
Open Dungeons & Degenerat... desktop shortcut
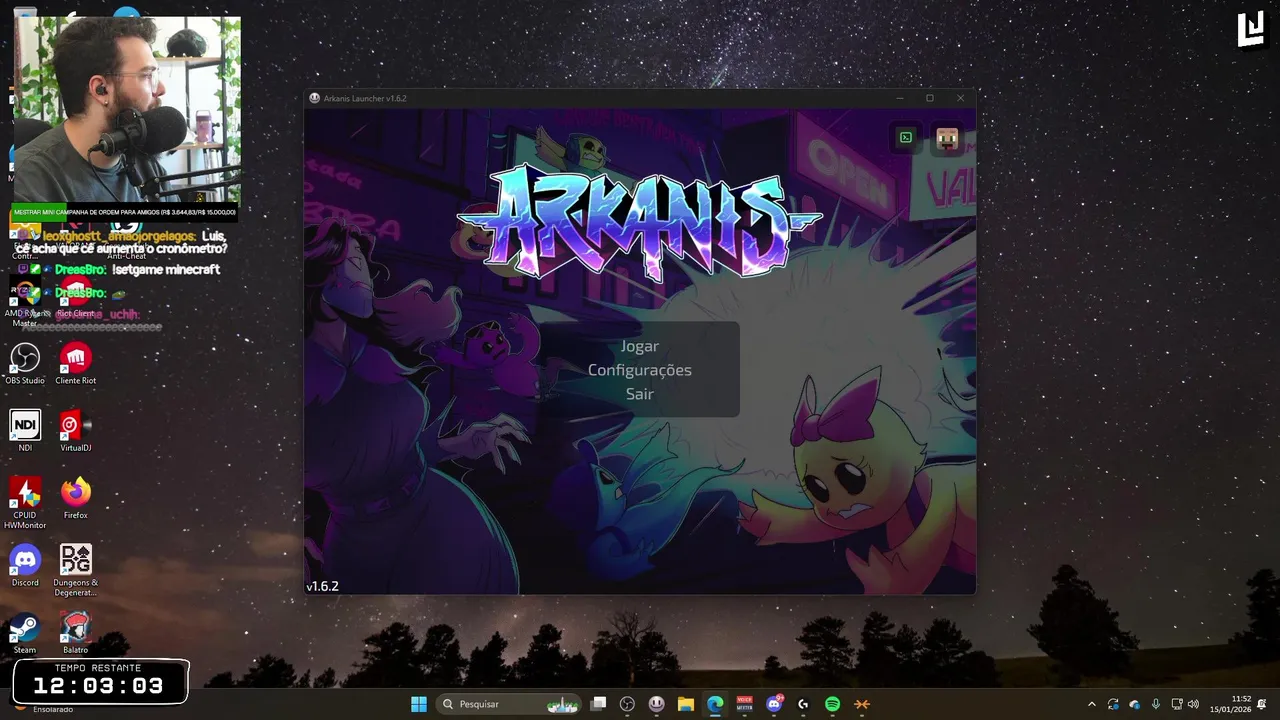point(76,570)
